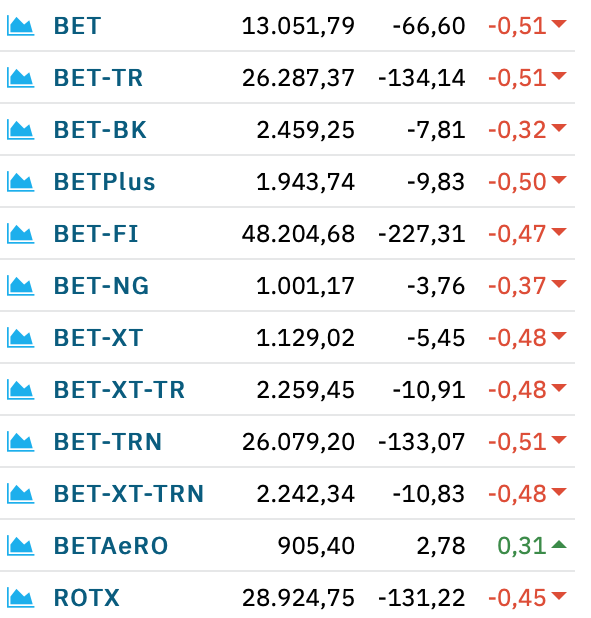Open the BET-XT-TR index link
Image resolution: width=591 pixels, height=618 pixels.
coord(119,390)
